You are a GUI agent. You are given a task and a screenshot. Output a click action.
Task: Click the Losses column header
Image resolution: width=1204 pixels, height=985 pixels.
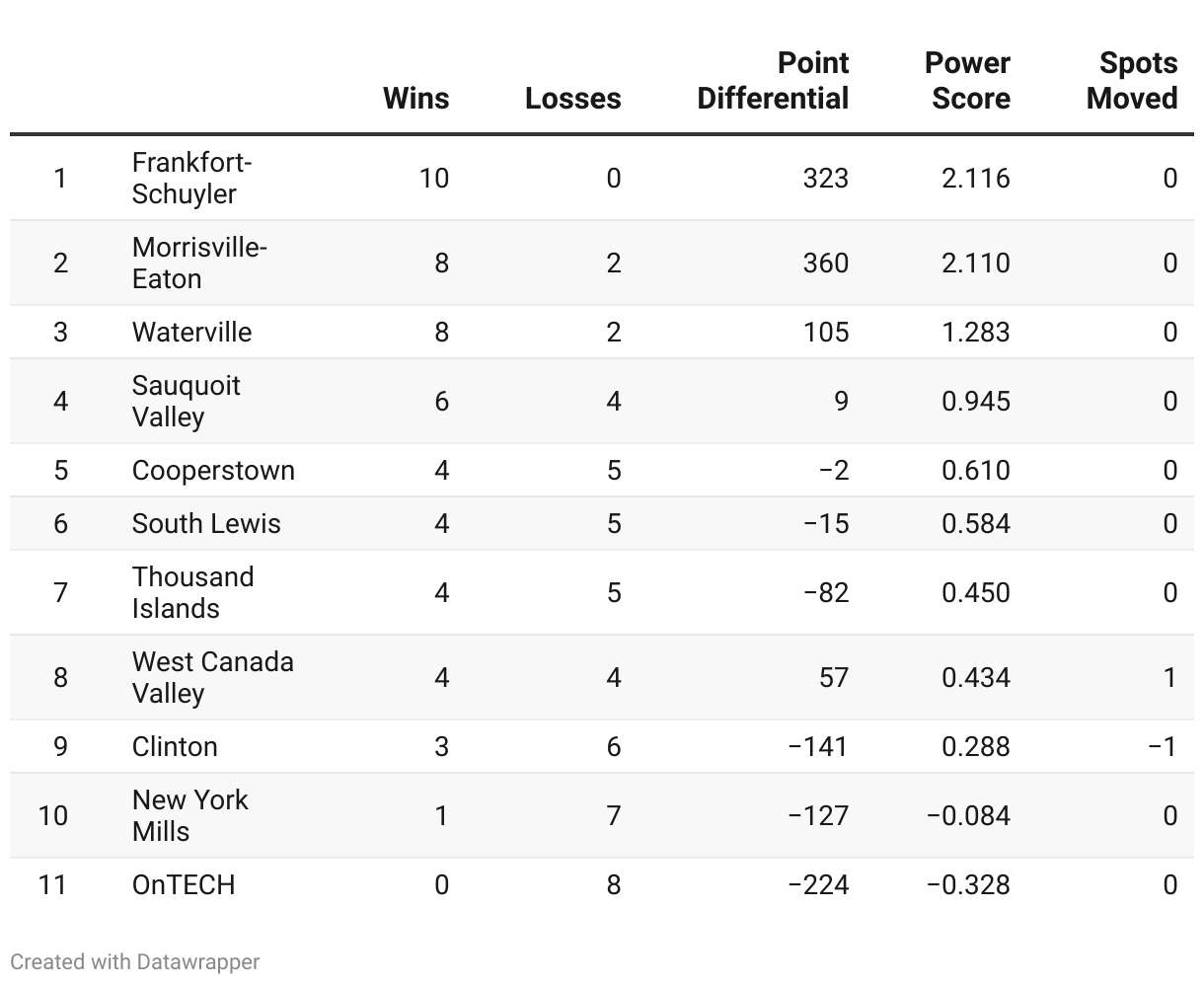[x=573, y=99]
